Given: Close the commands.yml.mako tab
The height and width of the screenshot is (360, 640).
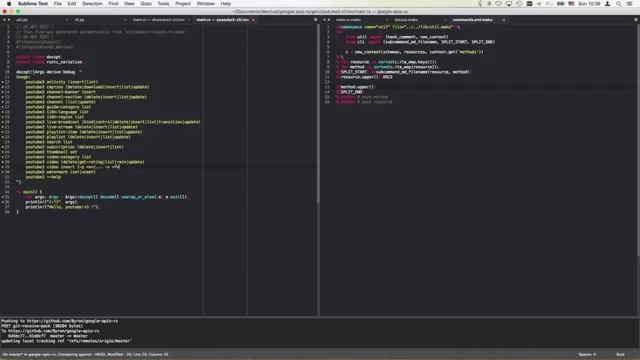Looking at the screenshot, I should (x=503, y=20).
